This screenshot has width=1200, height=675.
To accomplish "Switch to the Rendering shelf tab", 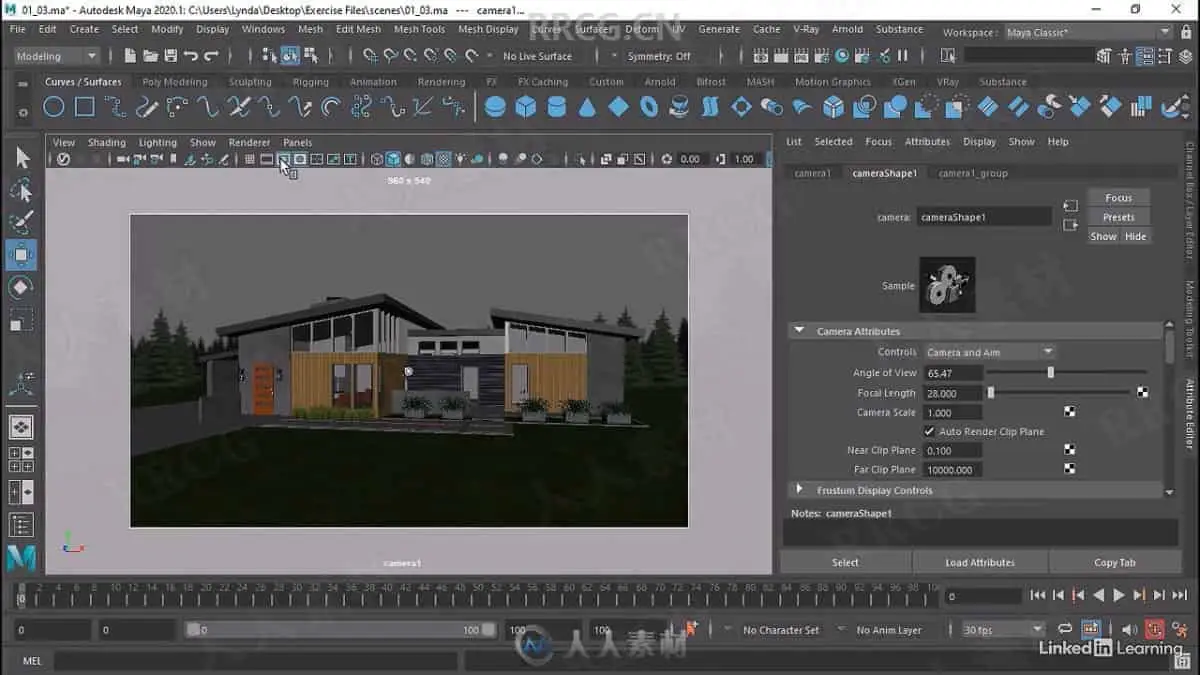I will (x=441, y=82).
